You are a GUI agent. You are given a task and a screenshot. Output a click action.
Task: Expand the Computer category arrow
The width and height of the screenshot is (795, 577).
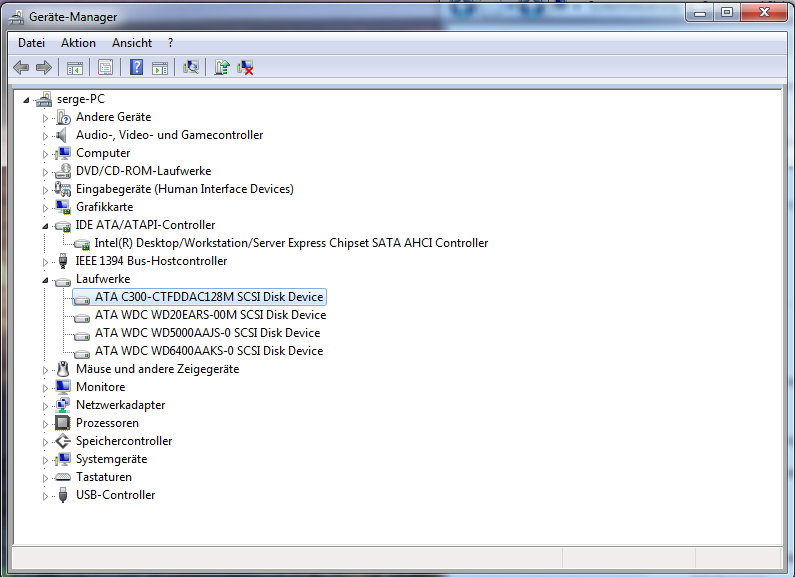(x=45, y=154)
